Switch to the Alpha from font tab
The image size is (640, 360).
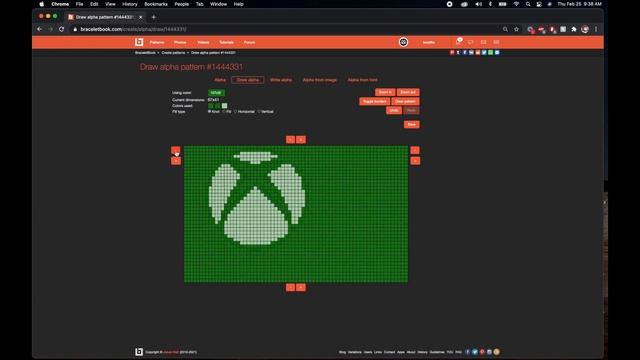[x=362, y=80]
